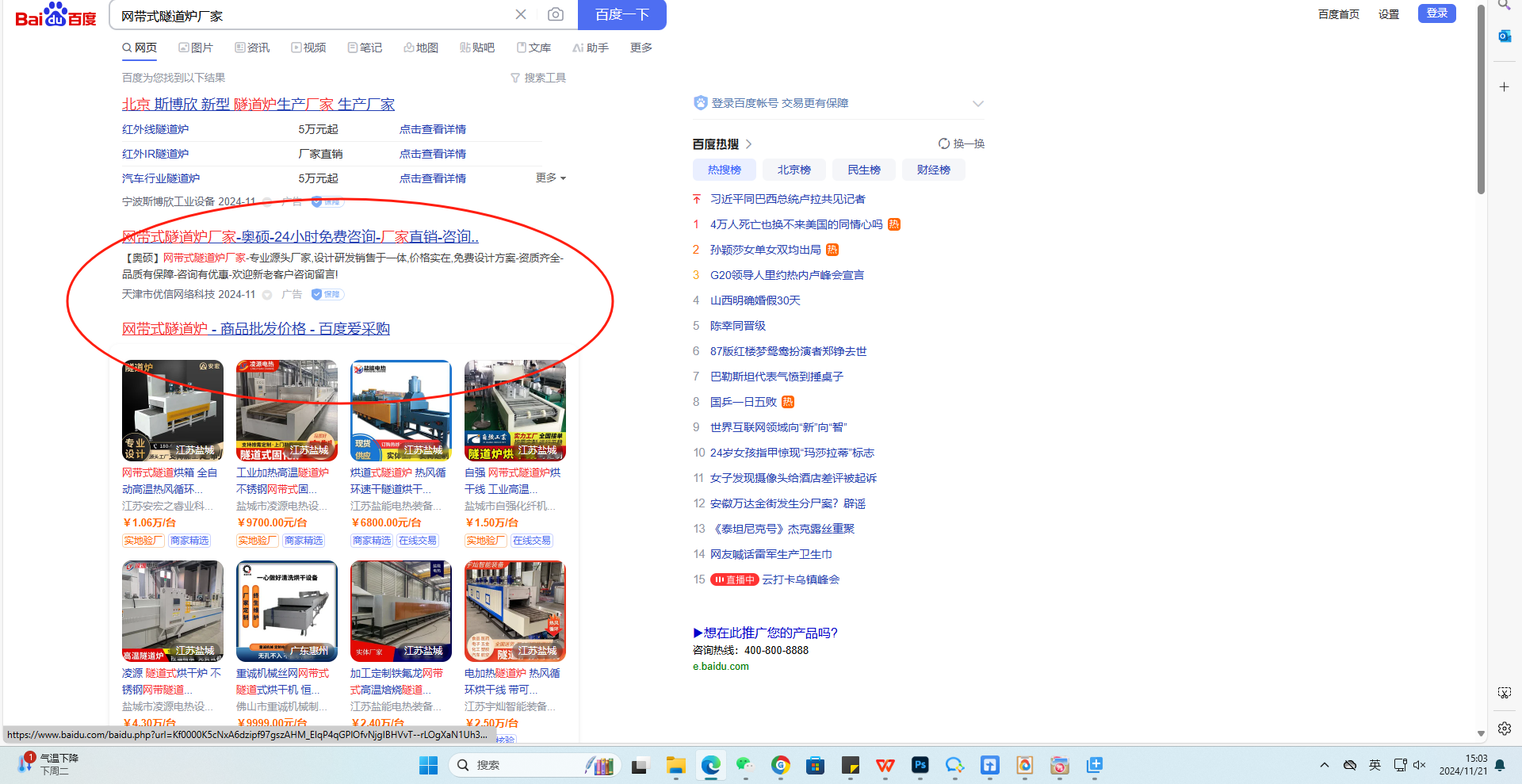
Task: Select the 北京榜 hot search tab
Action: pyautogui.click(x=794, y=170)
